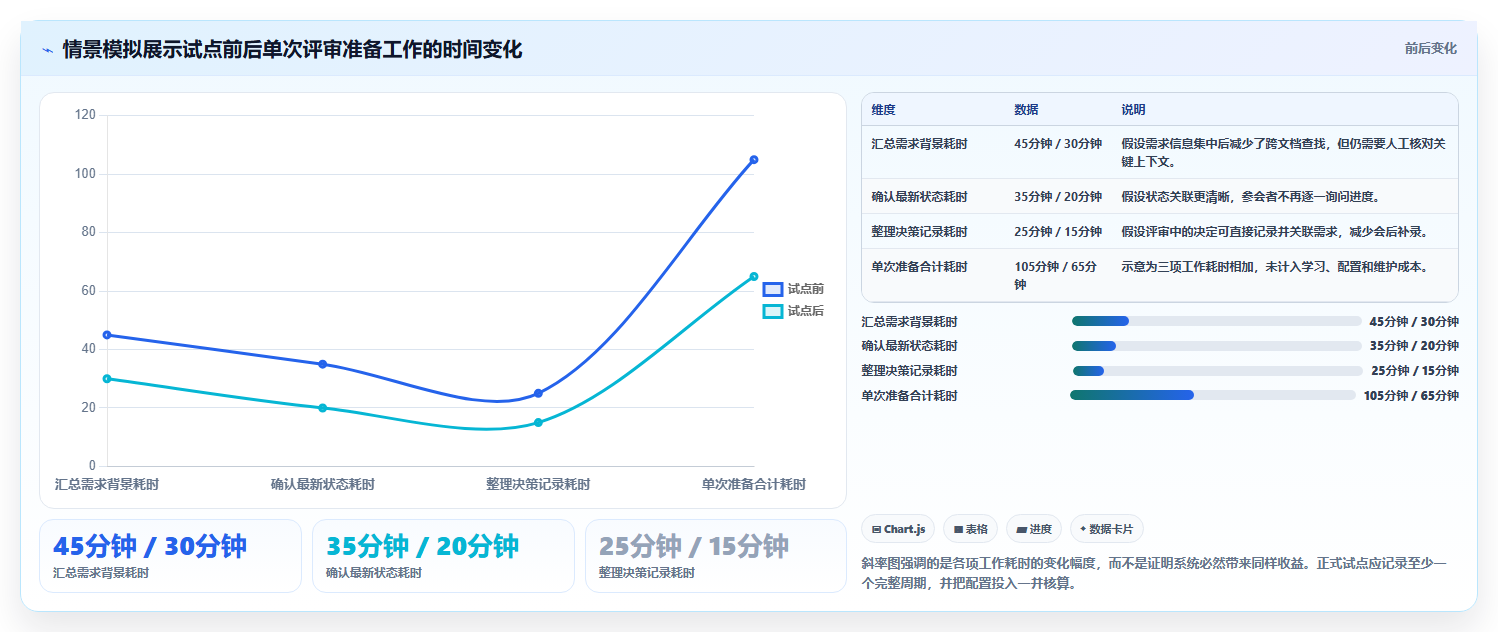Click the 汇总需求背景耗时 progress bar
Viewport: 1498px width, 632px height.
[x=1216, y=321]
